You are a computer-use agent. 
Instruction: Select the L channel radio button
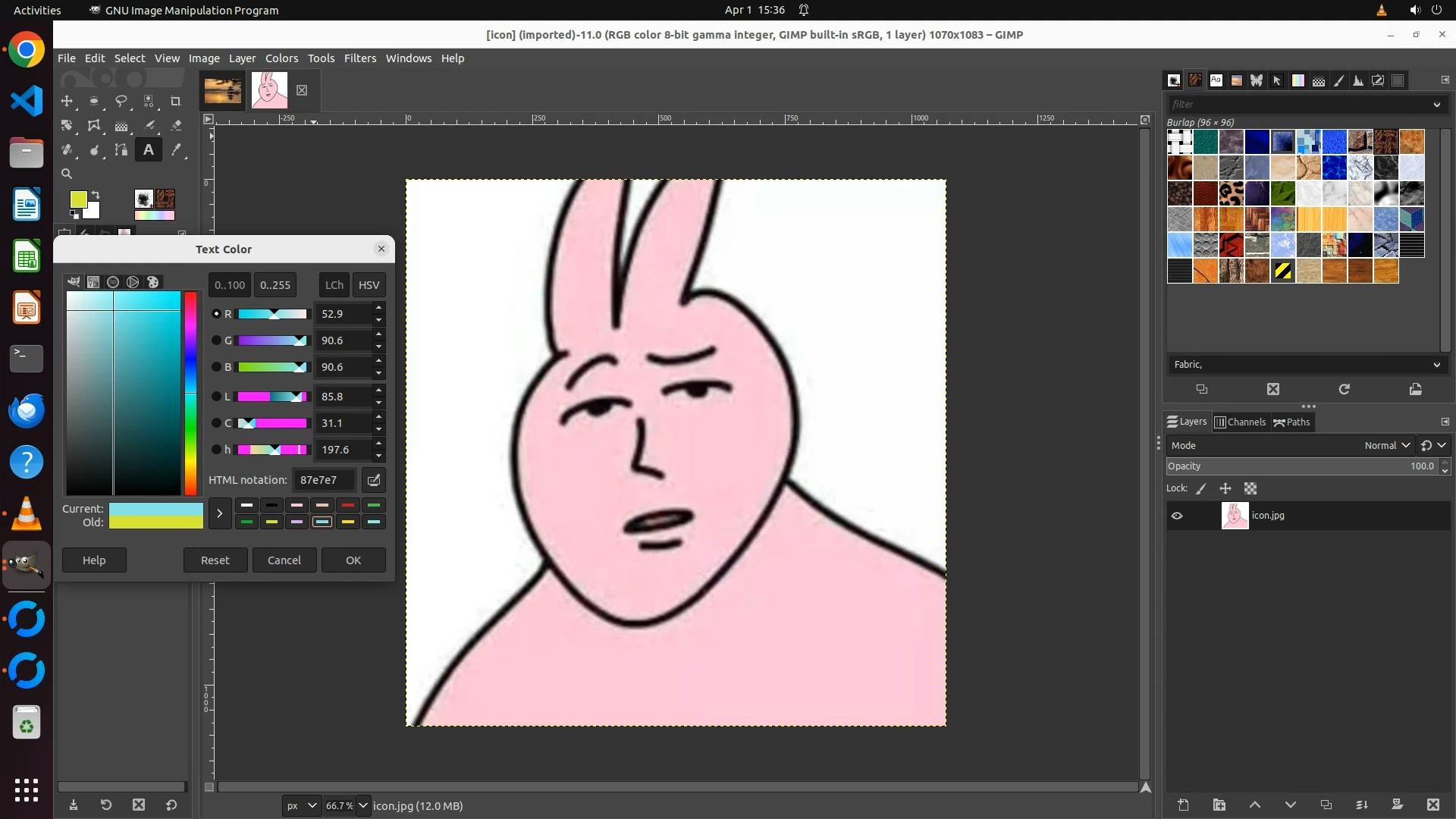pos(216,397)
